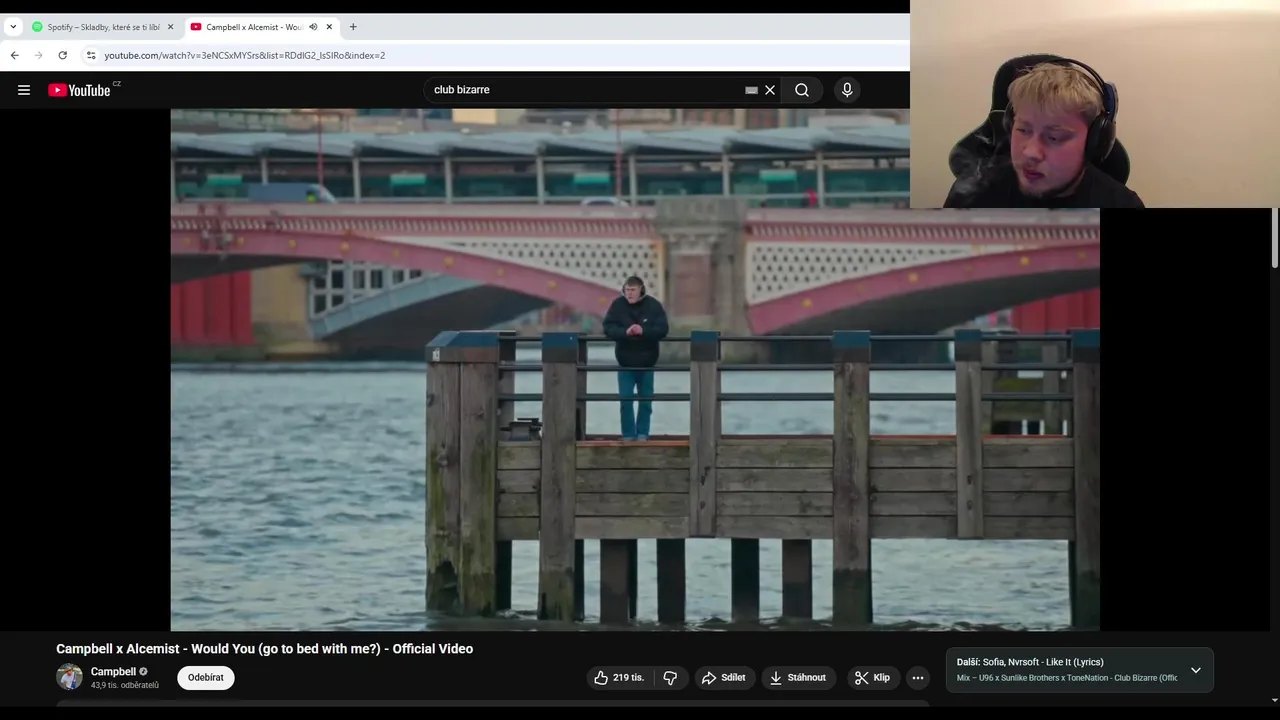Open Campbell channel avatar
1280x720 pixels.
[x=69, y=677]
